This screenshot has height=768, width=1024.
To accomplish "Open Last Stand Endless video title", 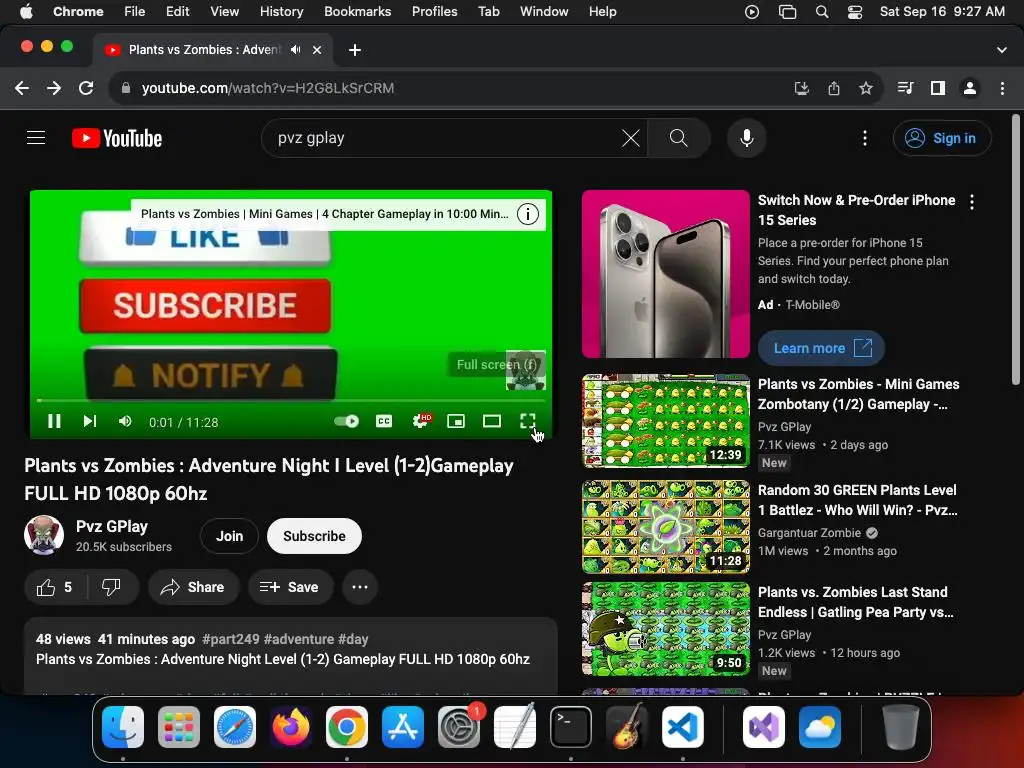I will (856, 602).
